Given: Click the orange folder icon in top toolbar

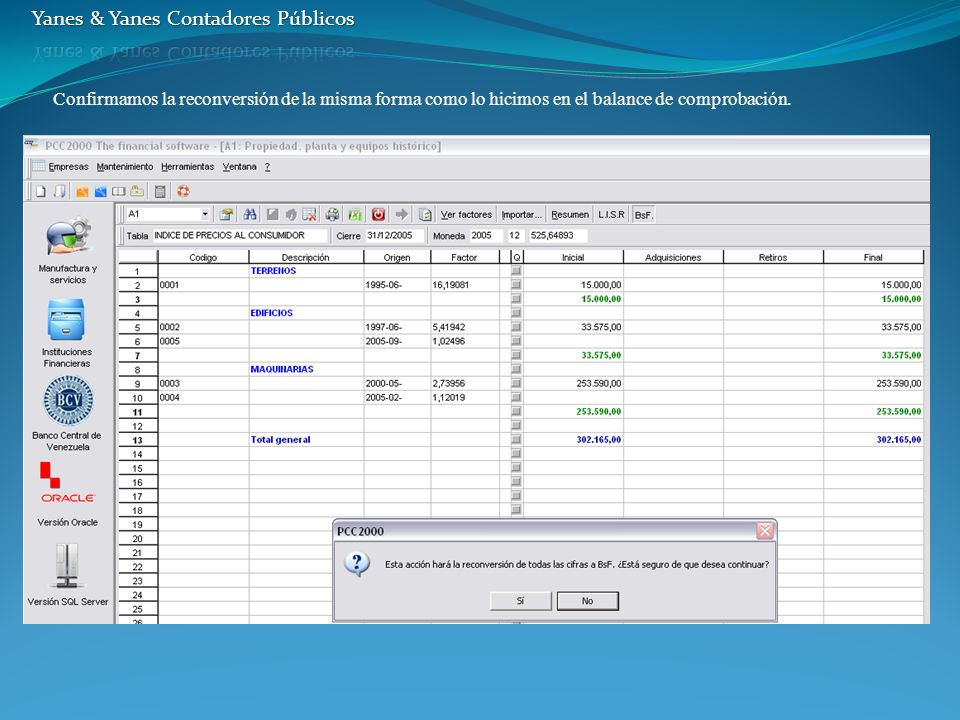Looking at the screenshot, I should click(x=82, y=192).
